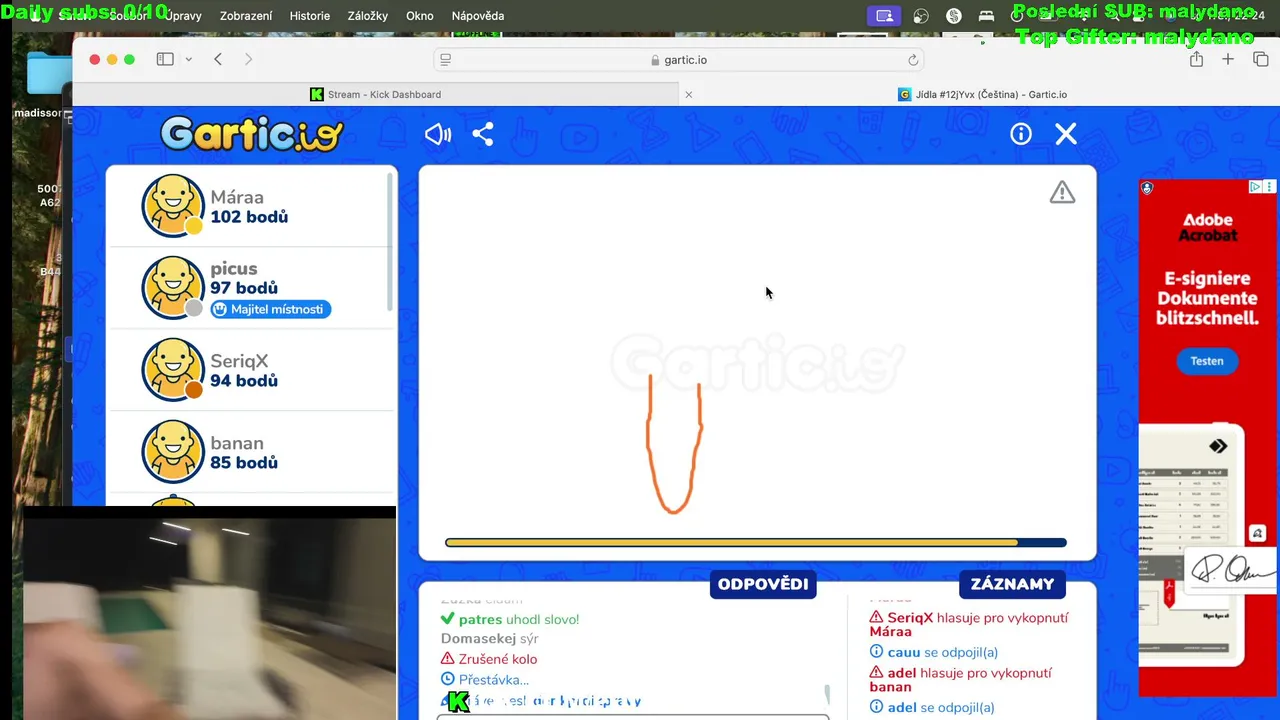
Task: Mute the Gartic.io game sound
Action: coord(438,134)
